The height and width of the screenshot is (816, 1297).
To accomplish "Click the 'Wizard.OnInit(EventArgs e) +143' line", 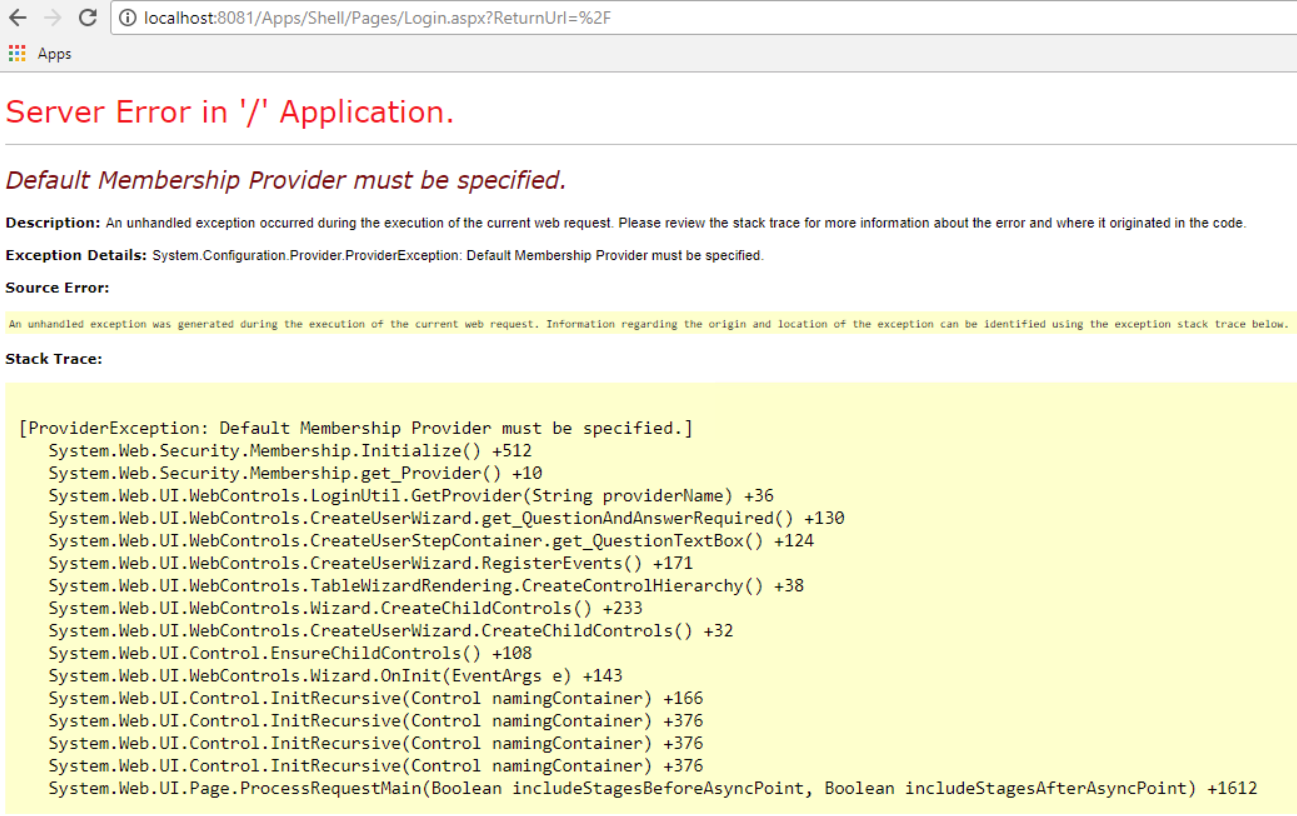I will click(335, 676).
